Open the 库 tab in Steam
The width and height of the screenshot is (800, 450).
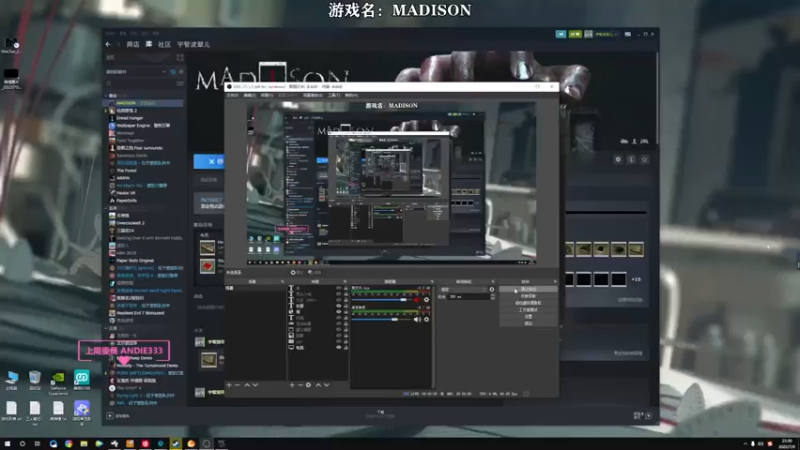(x=149, y=44)
